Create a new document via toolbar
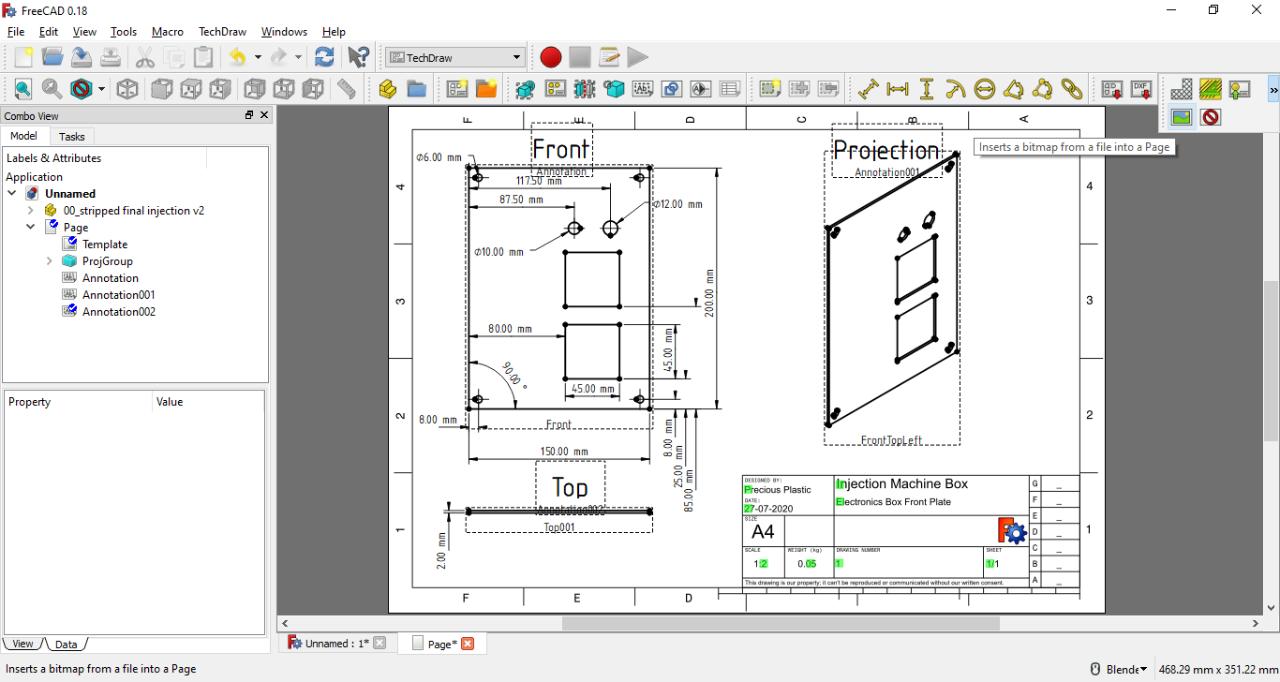1280x682 pixels. pos(23,58)
